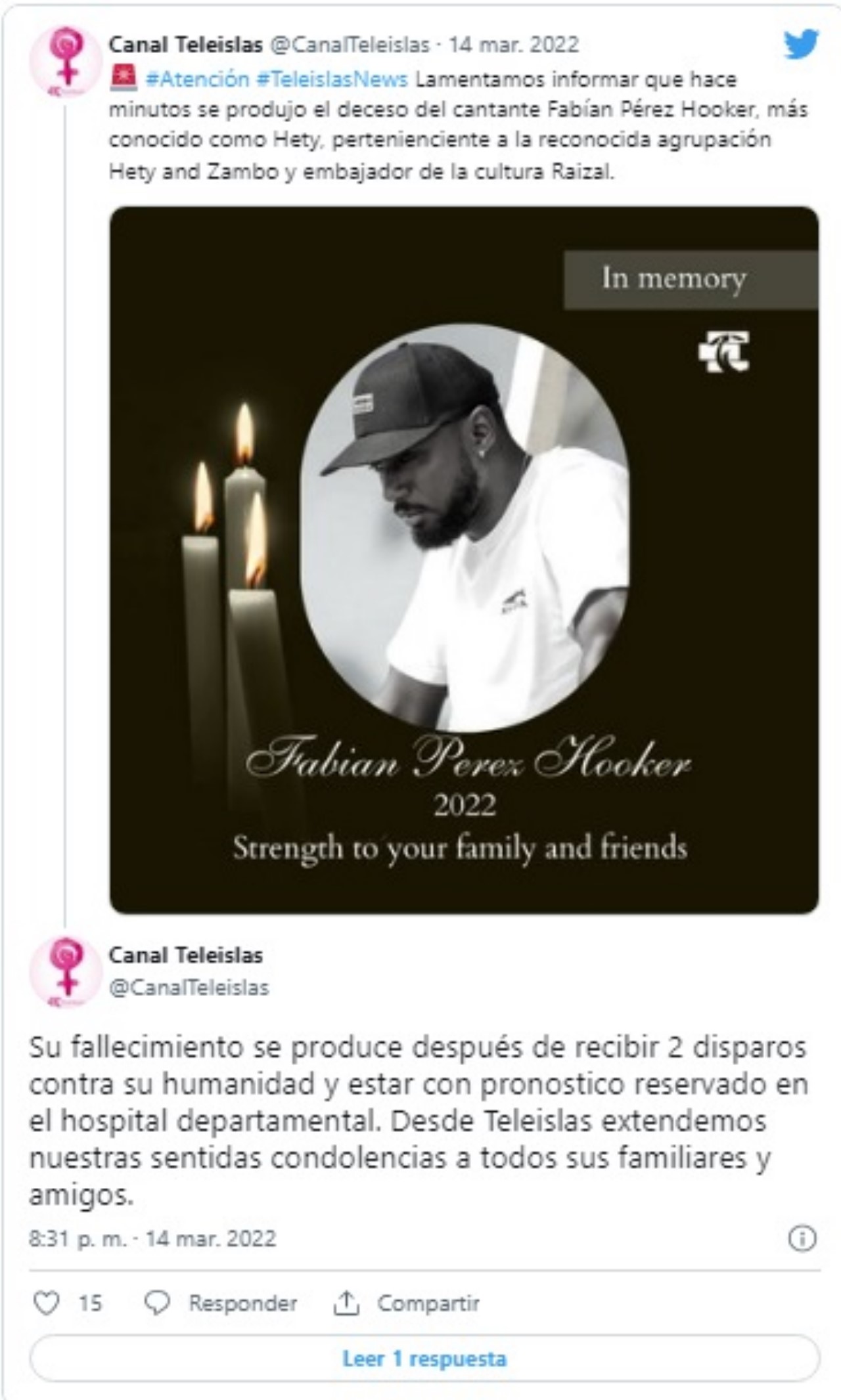Click the Twitter bird logo

[801, 44]
